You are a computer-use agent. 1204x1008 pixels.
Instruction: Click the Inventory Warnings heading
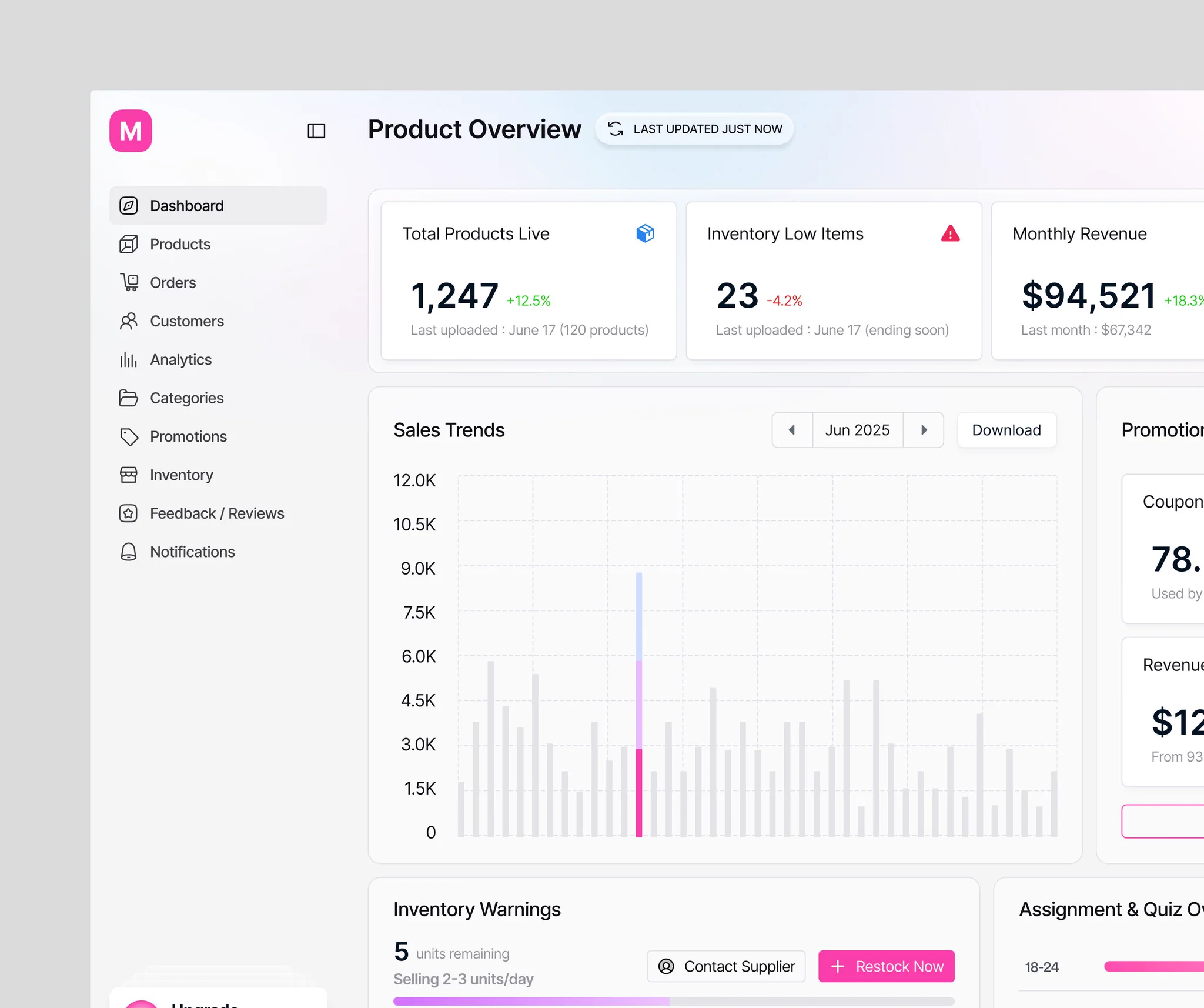[477, 909]
